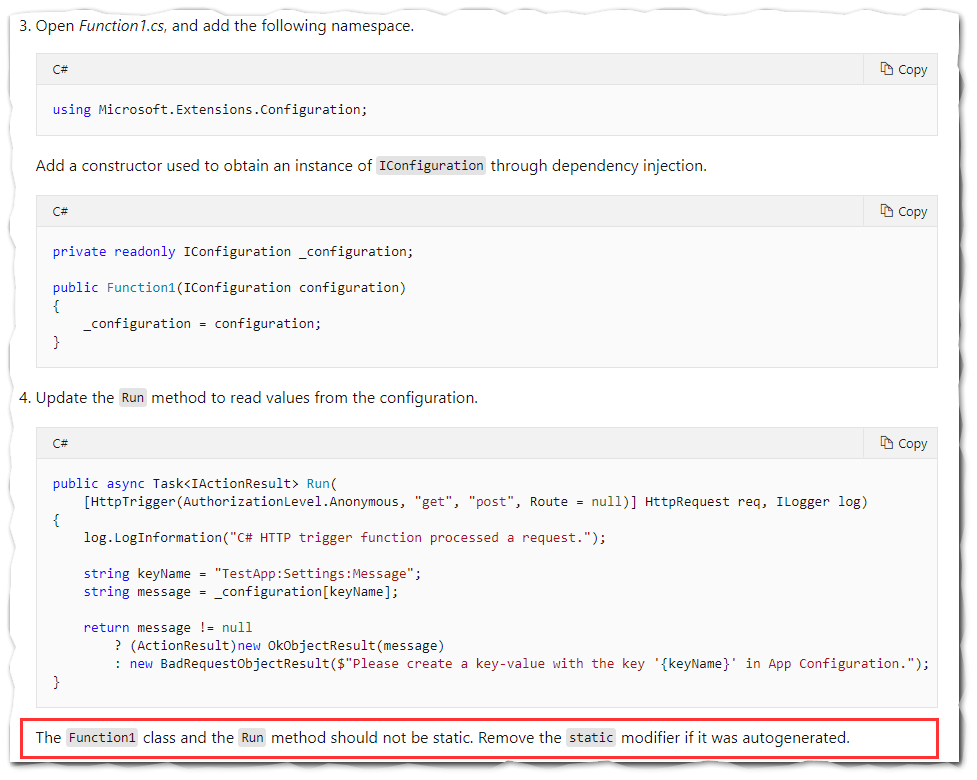Screen dimensions: 977x780
Task: Click the HttpTrigger attribute line
Action: click(x=475, y=502)
